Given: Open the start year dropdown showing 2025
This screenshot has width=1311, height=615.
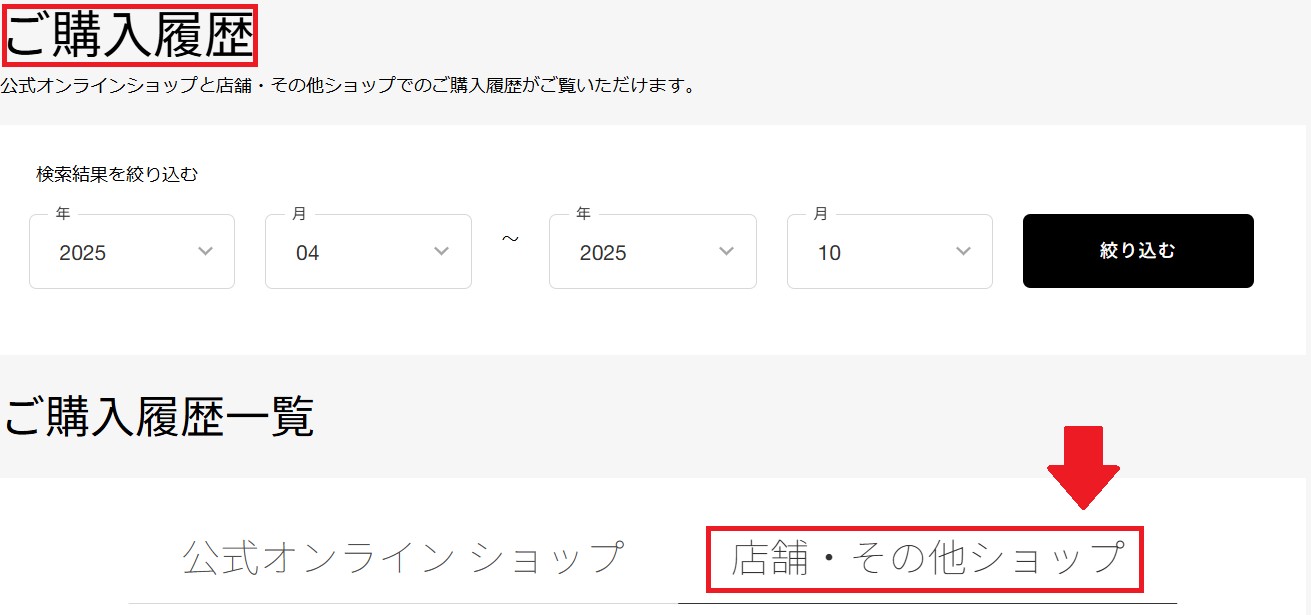Looking at the screenshot, I should click(x=131, y=252).
